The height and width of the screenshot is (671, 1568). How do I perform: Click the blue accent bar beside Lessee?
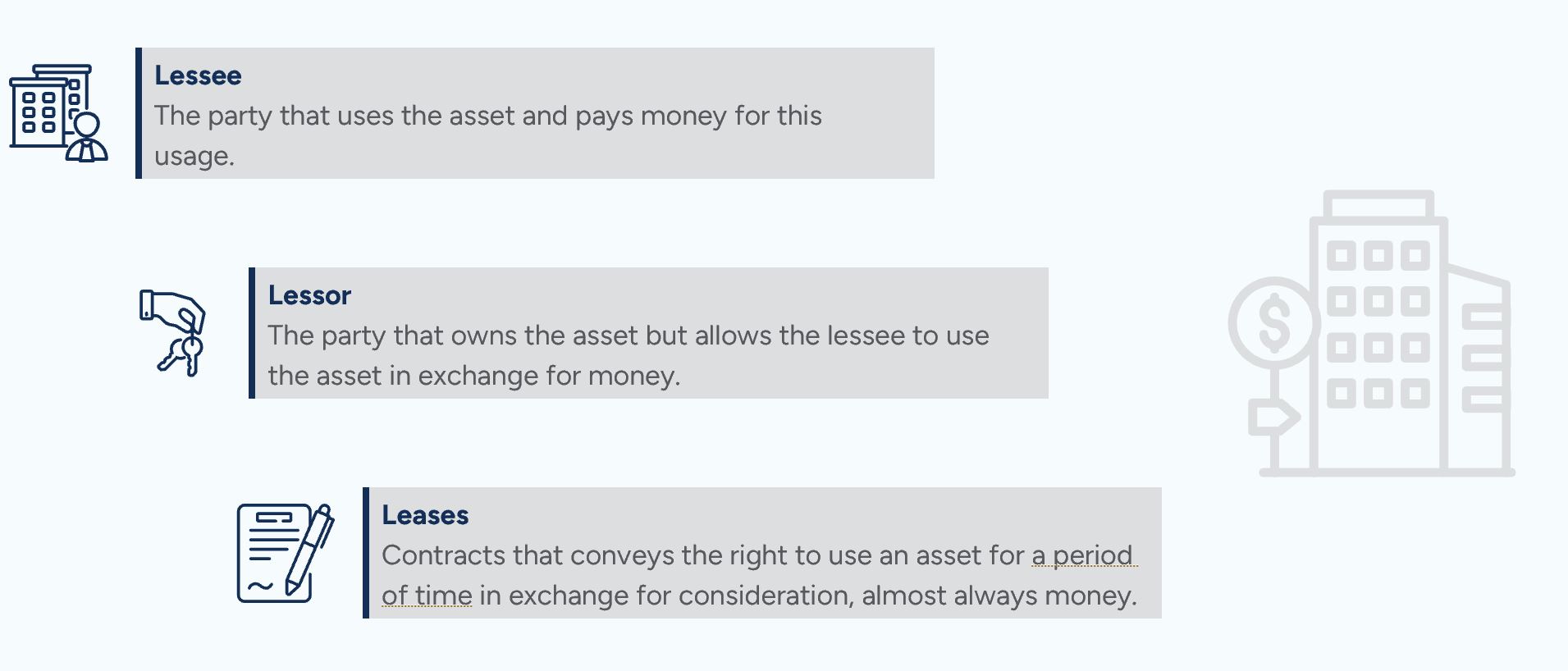pos(139,113)
